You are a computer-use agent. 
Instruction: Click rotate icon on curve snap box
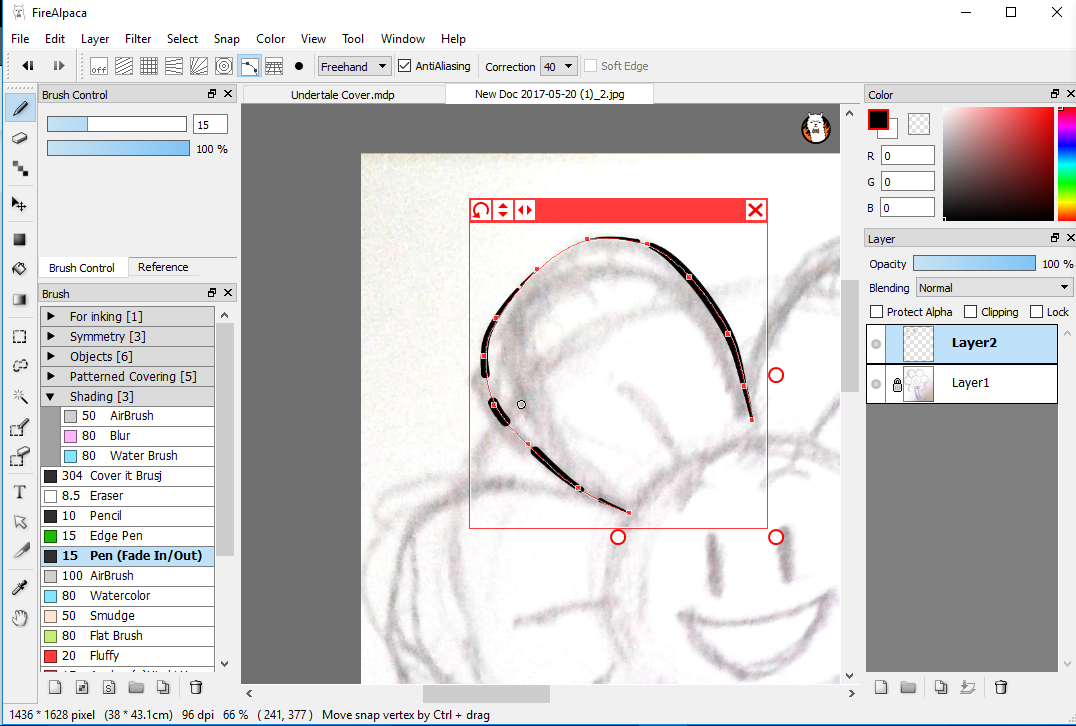(x=481, y=210)
